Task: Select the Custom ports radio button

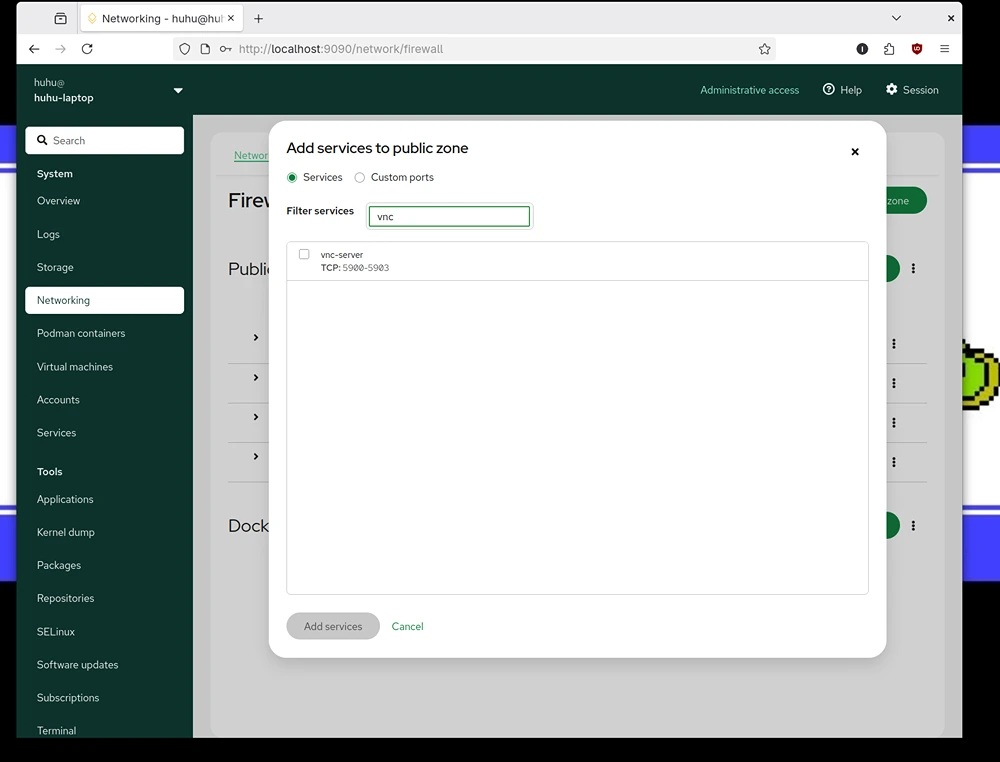Action: 360,177
